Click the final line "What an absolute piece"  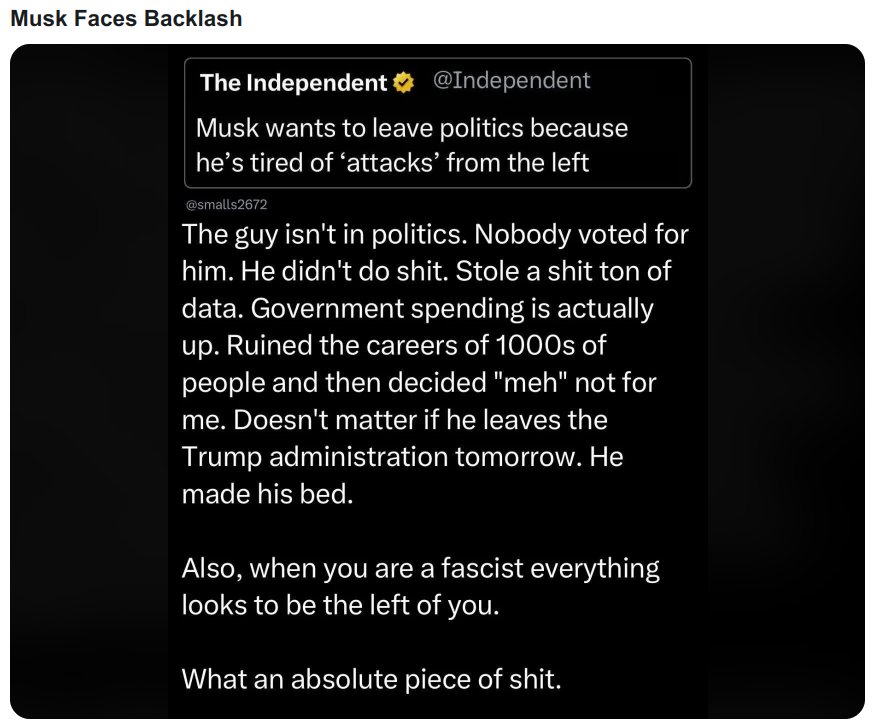(371, 679)
